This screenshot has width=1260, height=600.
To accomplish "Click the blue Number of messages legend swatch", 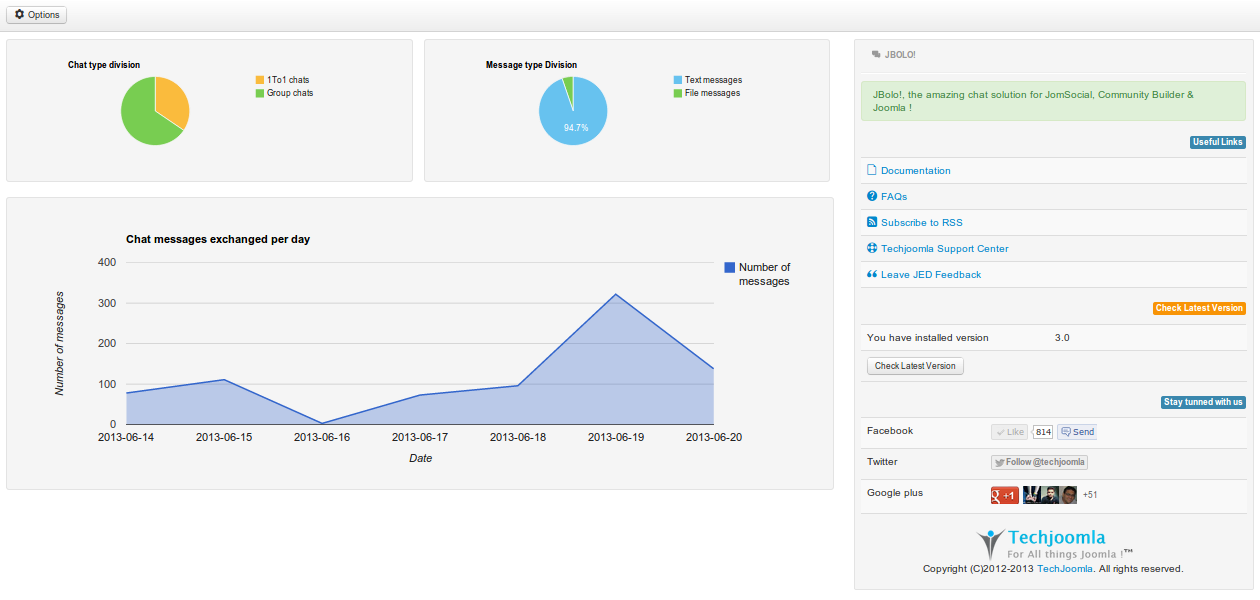I will [x=730, y=267].
